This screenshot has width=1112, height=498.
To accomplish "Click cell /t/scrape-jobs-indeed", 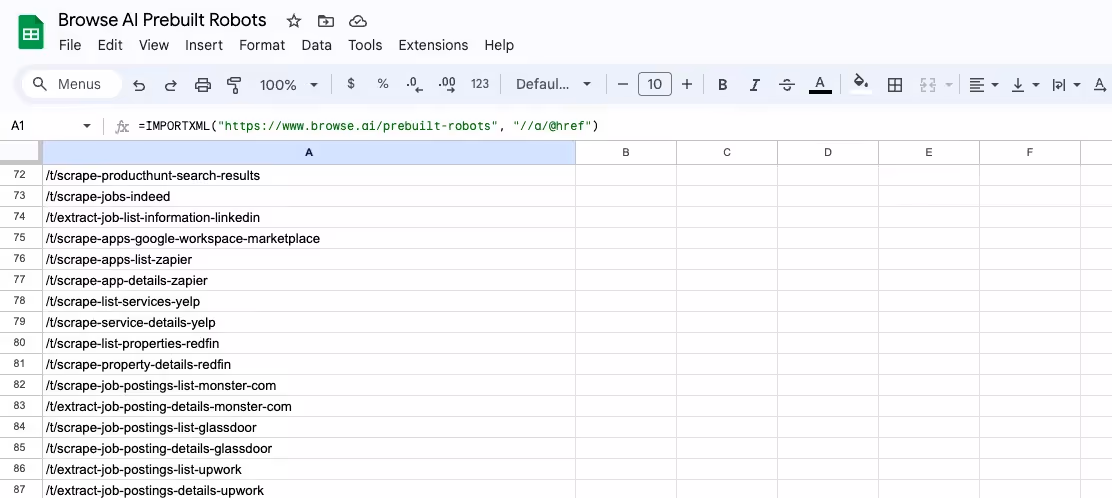I will [308, 197].
